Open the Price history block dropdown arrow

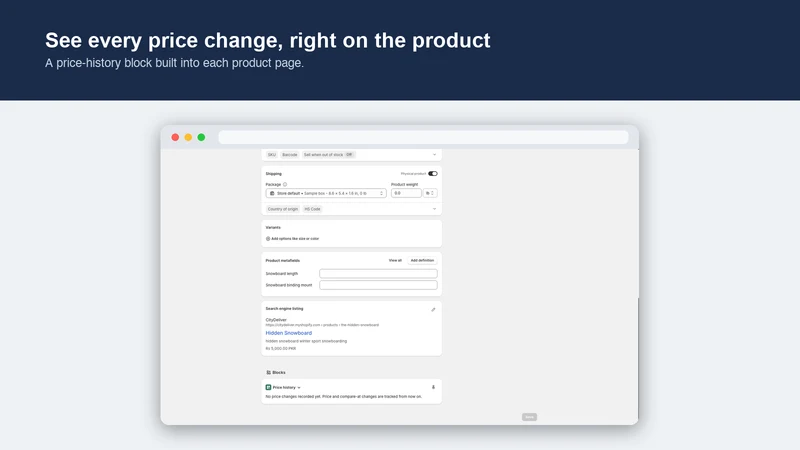click(299, 388)
